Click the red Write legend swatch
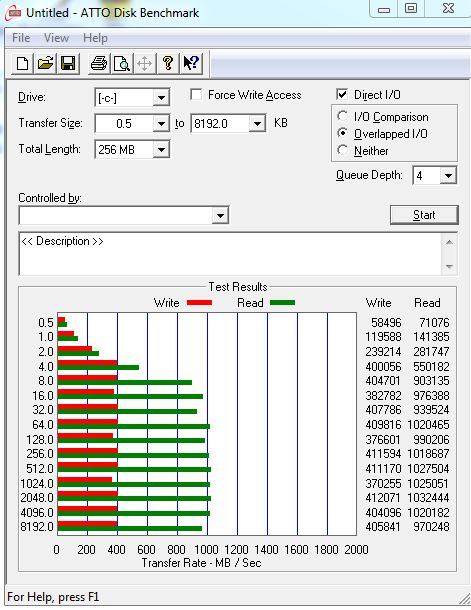Screen dimensions: 471x610 tap(200, 302)
